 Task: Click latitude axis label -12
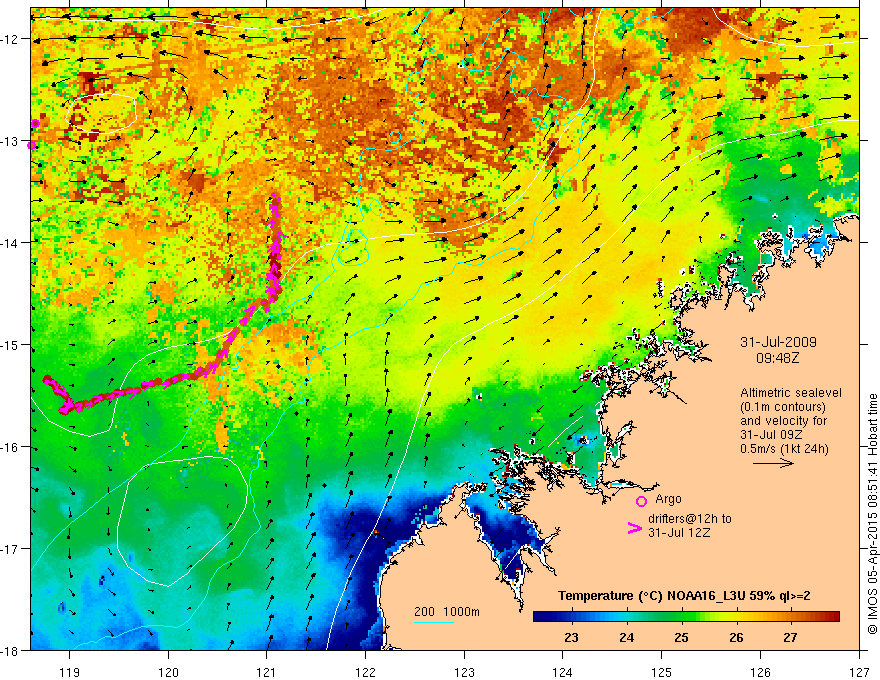pos(10,39)
